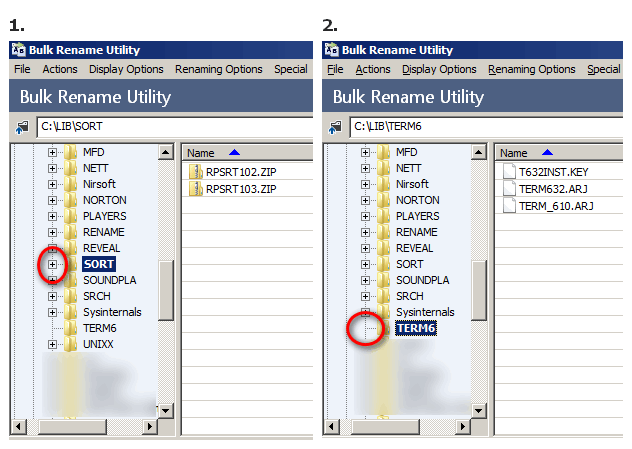Select the SOUNDPLA folder label in window 1
The width and height of the screenshot is (632, 449).
(x=110, y=281)
